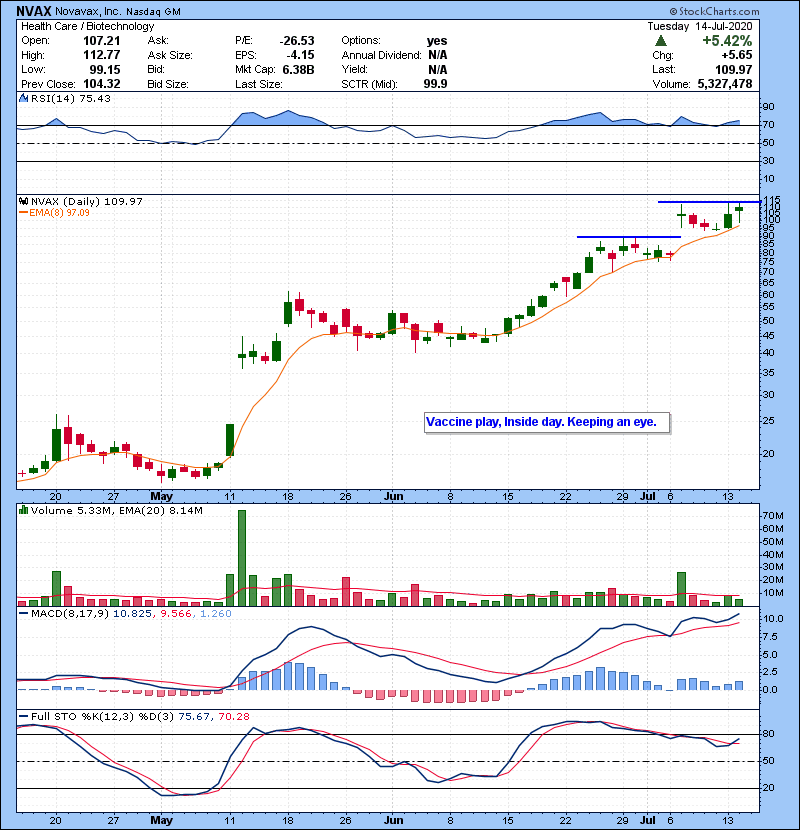Screen dimensions: 800x830
Task: Click the upper blue resistance line near 112
Action: point(709,202)
